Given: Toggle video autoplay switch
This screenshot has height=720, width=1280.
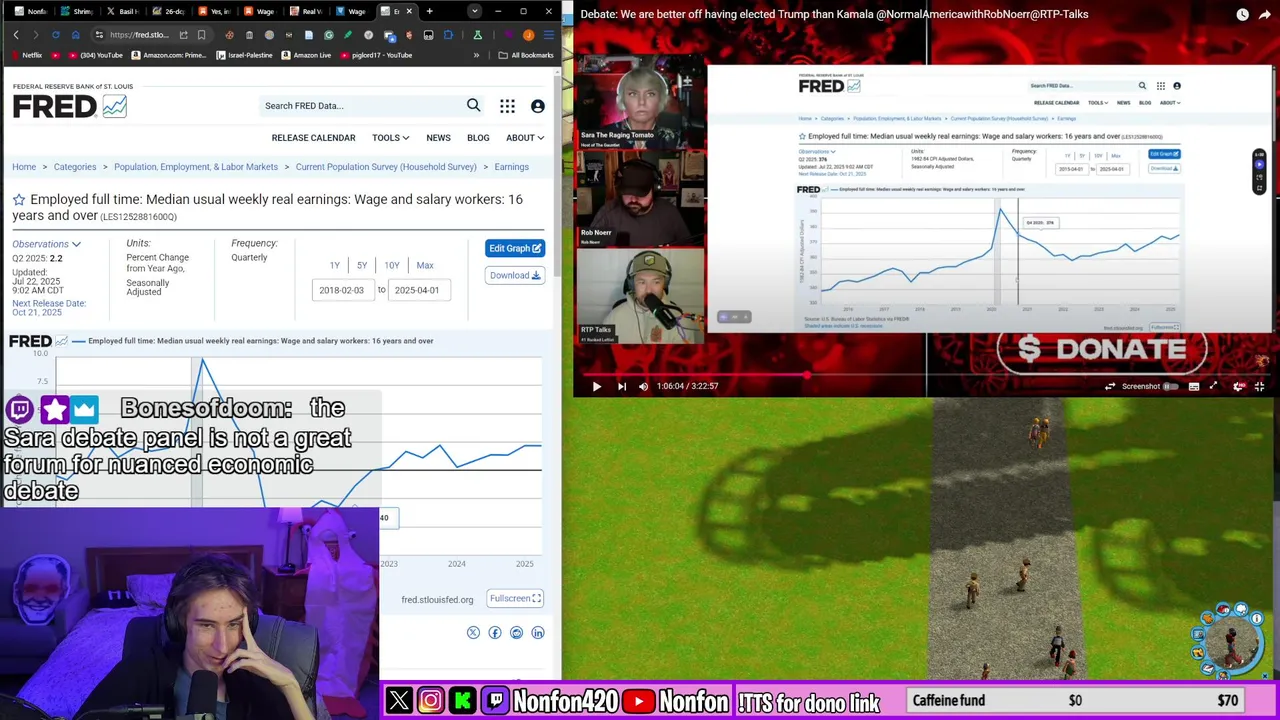Looking at the screenshot, I should click(x=1169, y=386).
